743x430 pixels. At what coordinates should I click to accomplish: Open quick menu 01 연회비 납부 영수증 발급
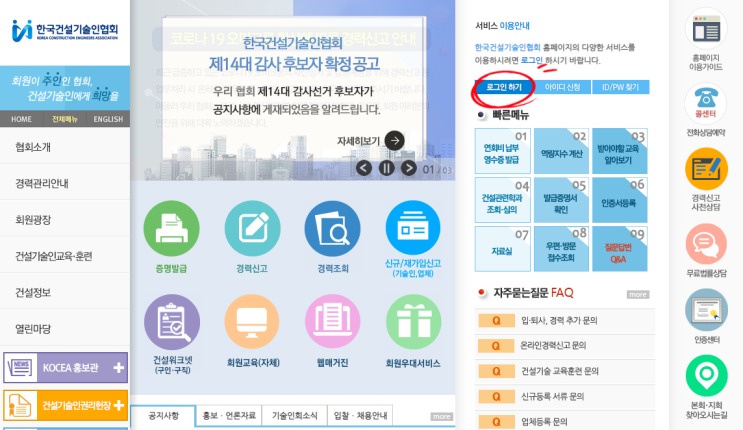pos(503,151)
